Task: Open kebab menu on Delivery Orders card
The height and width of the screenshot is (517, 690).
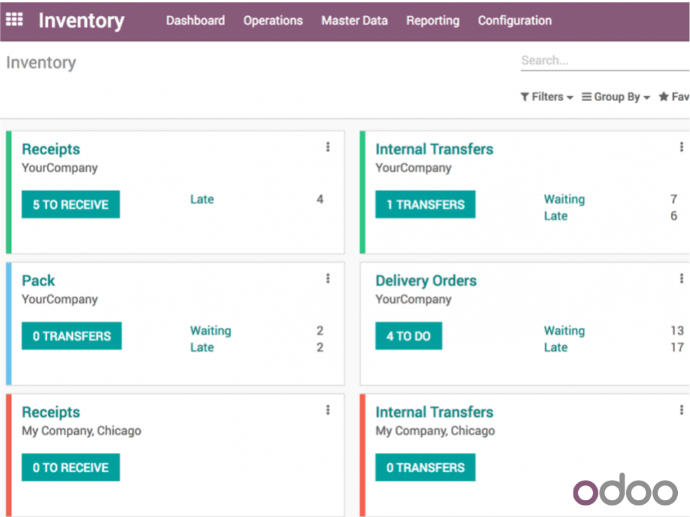Action: pos(681,279)
